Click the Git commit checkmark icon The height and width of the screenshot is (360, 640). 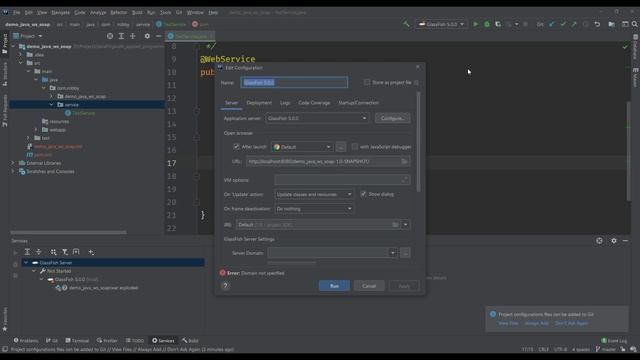[x=563, y=24]
